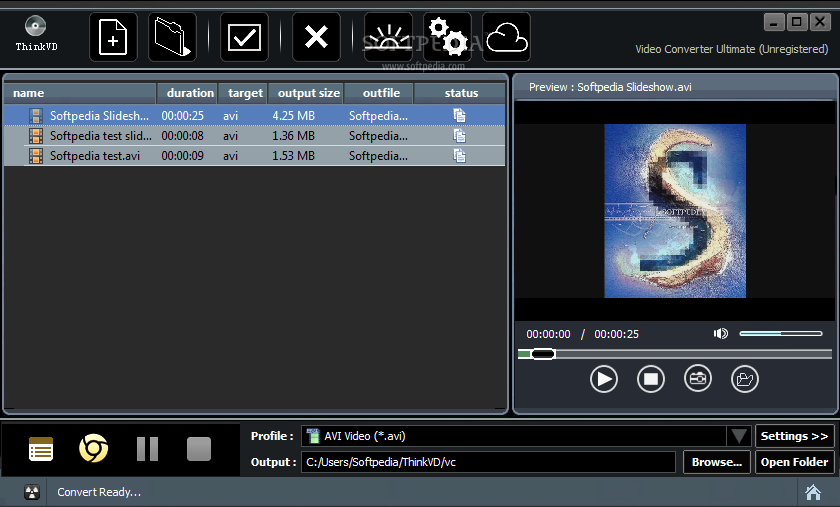This screenshot has height=507, width=840.
Task: Click output size 4.25 MB cell
Action: click(294, 116)
